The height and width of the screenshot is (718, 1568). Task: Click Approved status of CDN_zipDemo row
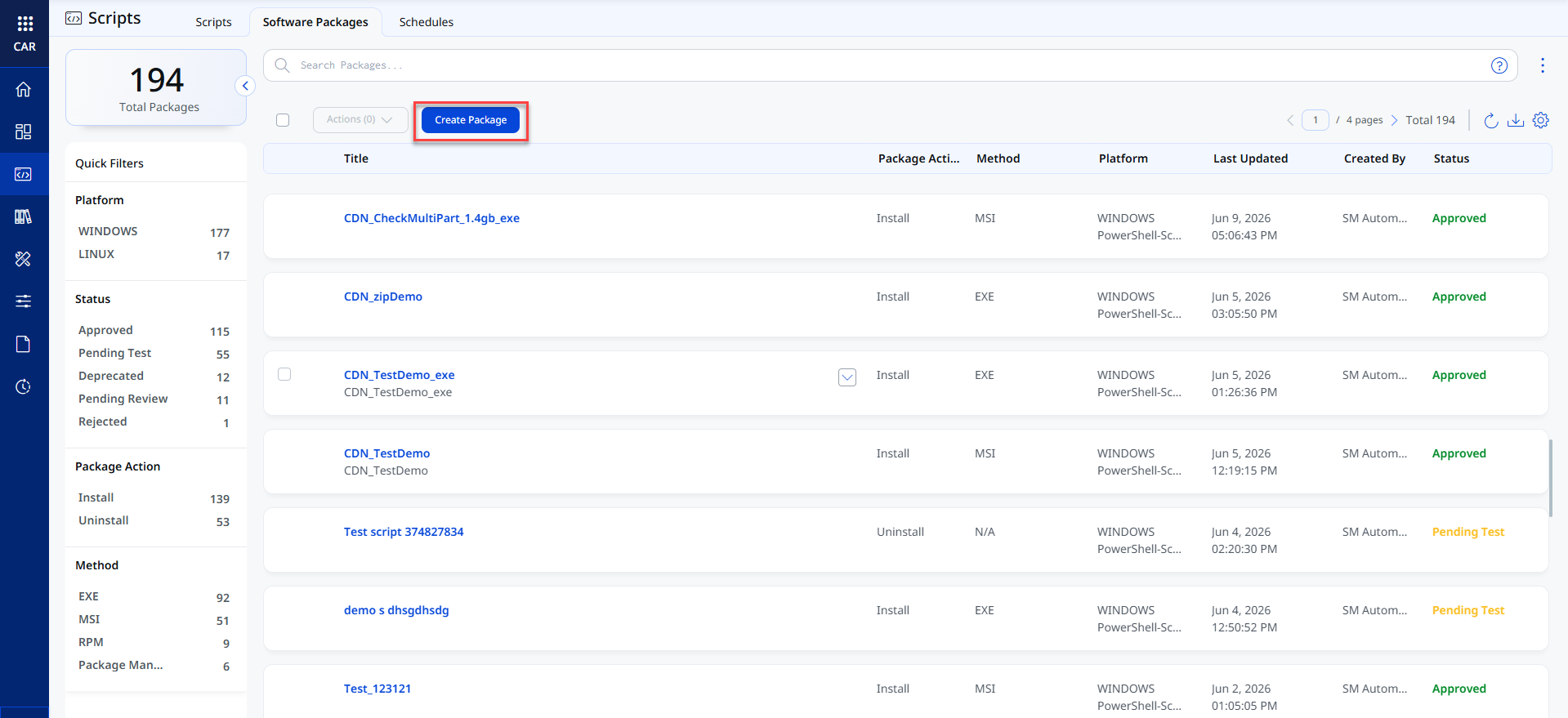coord(1459,297)
